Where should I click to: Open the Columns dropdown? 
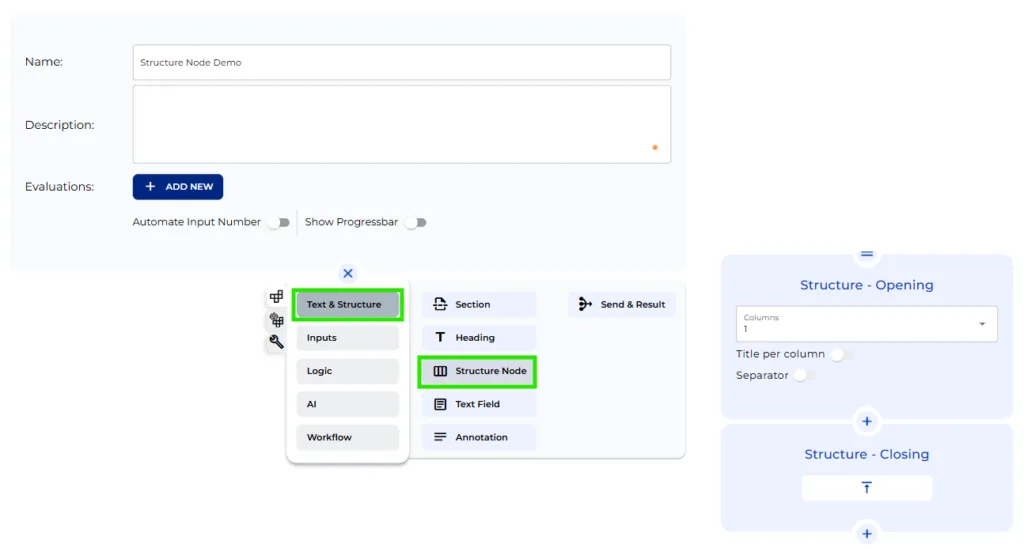[x=866, y=323]
